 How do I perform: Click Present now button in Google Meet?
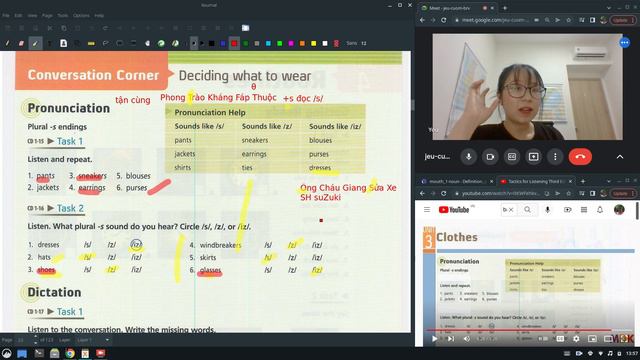click(x=533, y=157)
